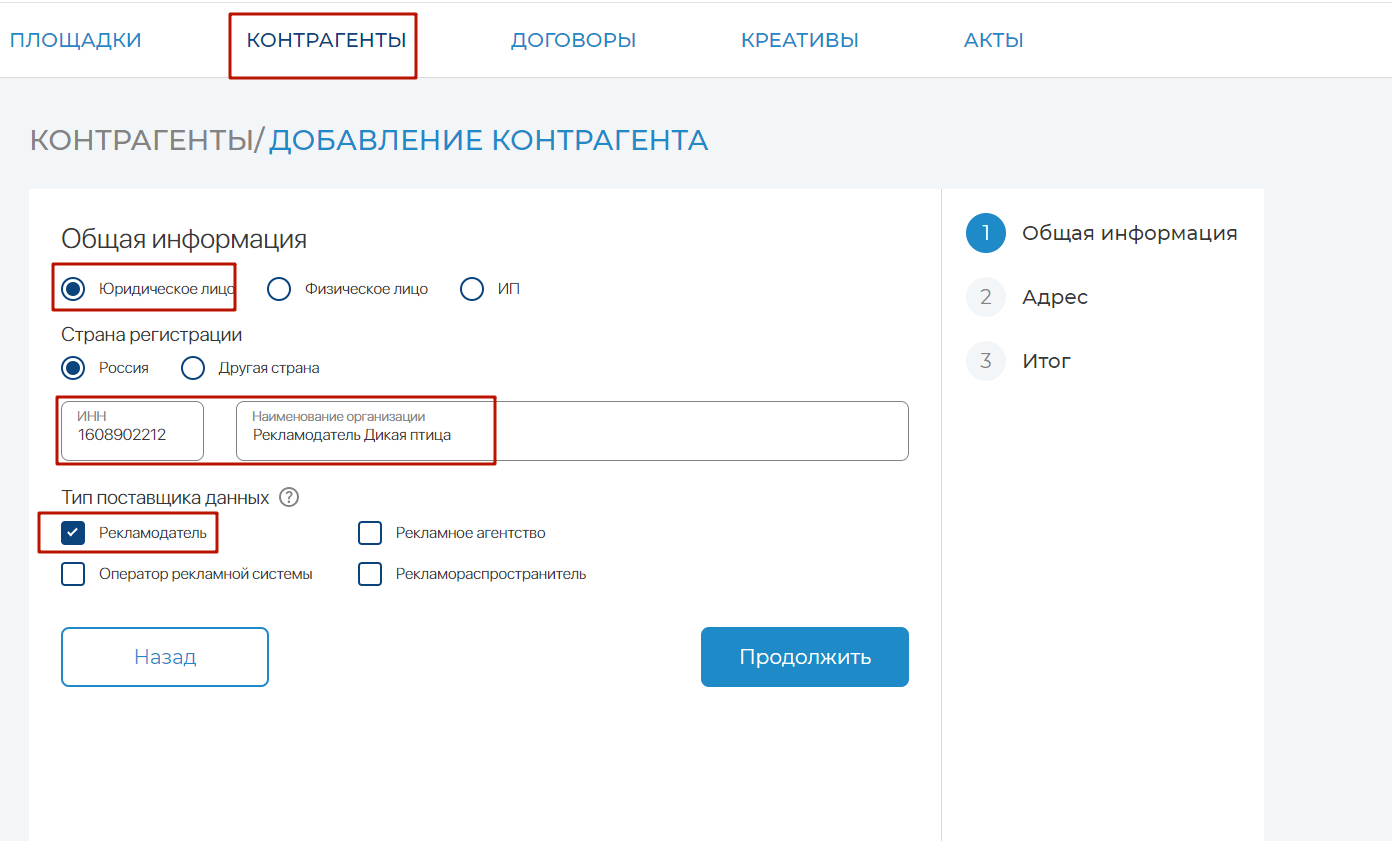This screenshot has width=1392, height=841.
Task: Choose the ИП radio option
Action: (x=472, y=289)
